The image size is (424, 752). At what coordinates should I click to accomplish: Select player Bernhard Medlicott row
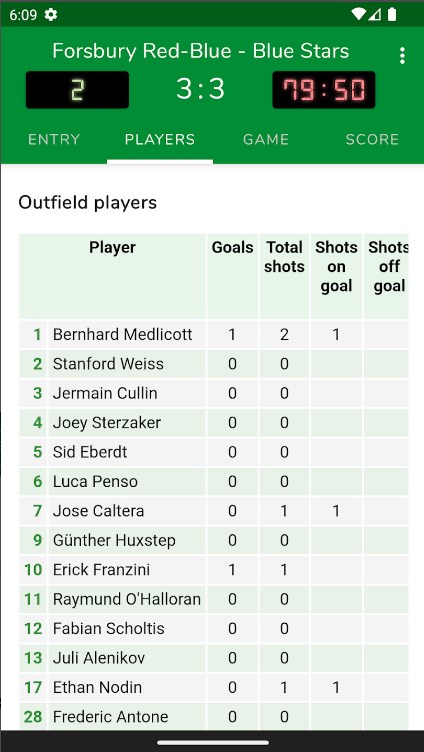click(213, 335)
